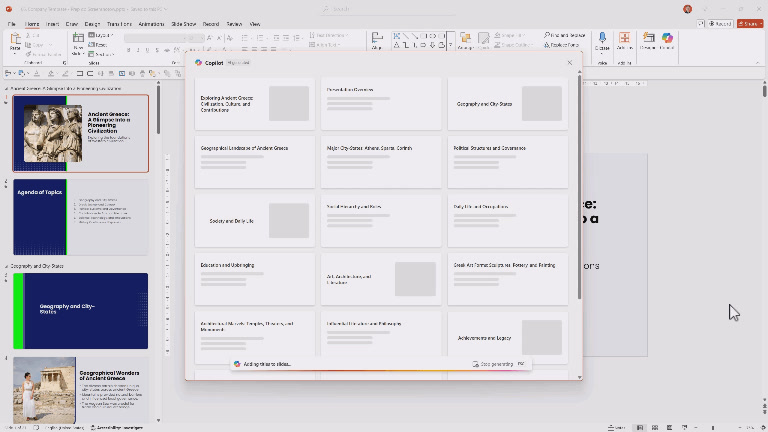Screen dimensions: 768x432
Task: Toggle Normal view in the status bar
Action: 640,428
